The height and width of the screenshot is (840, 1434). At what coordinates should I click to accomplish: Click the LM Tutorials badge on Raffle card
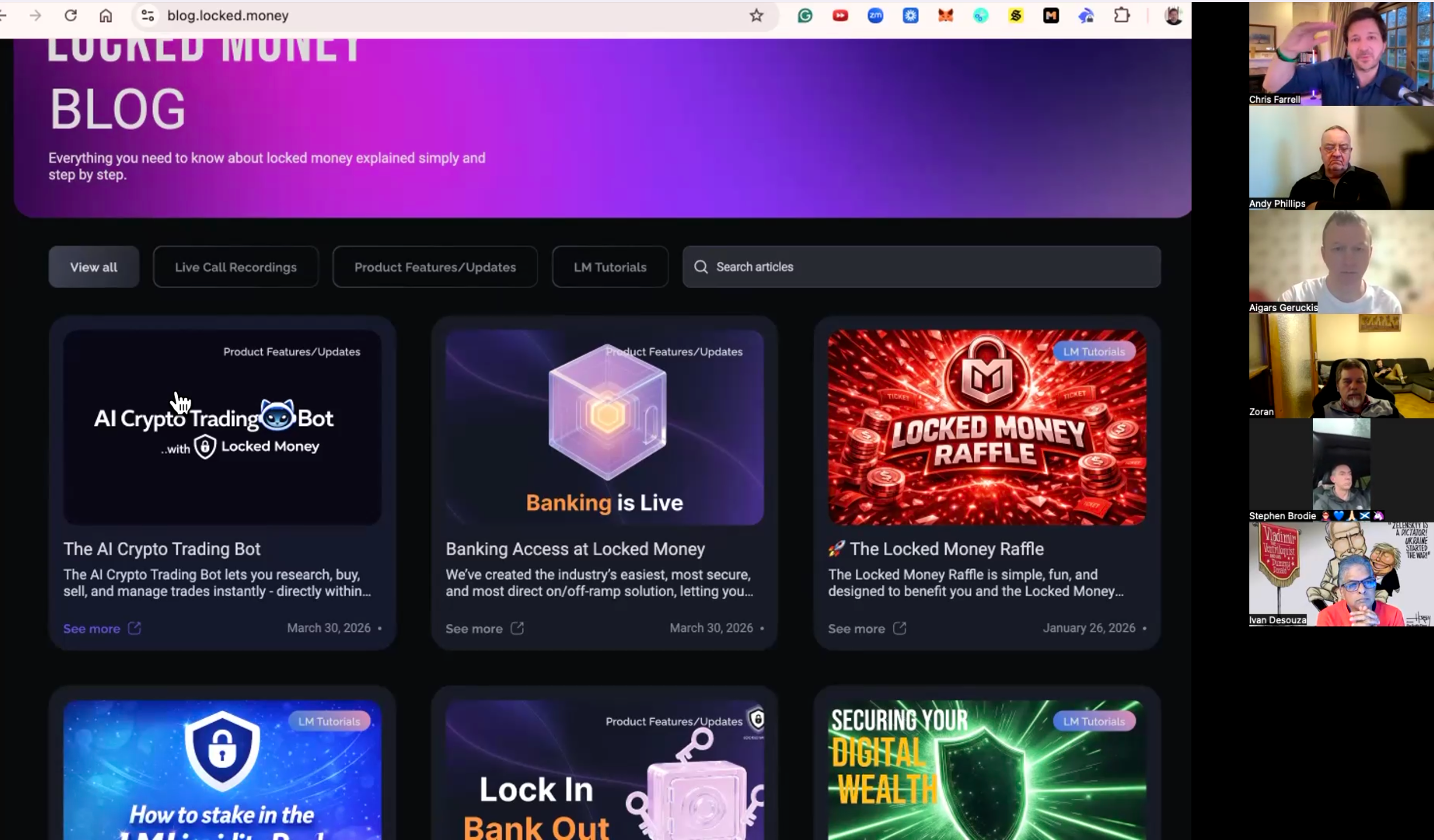[1093, 352]
